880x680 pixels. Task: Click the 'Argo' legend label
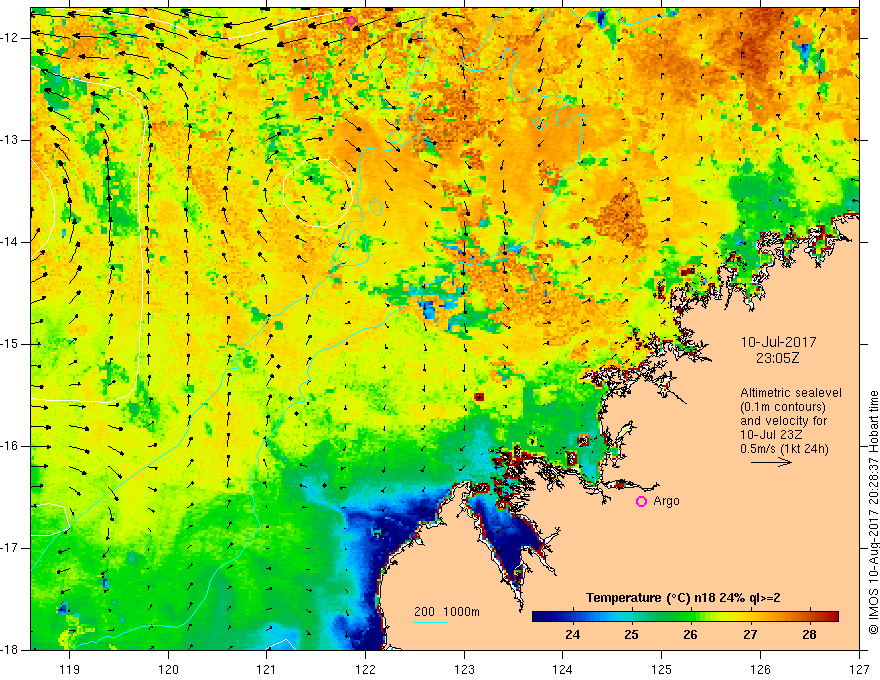click(x=666, y=501)
